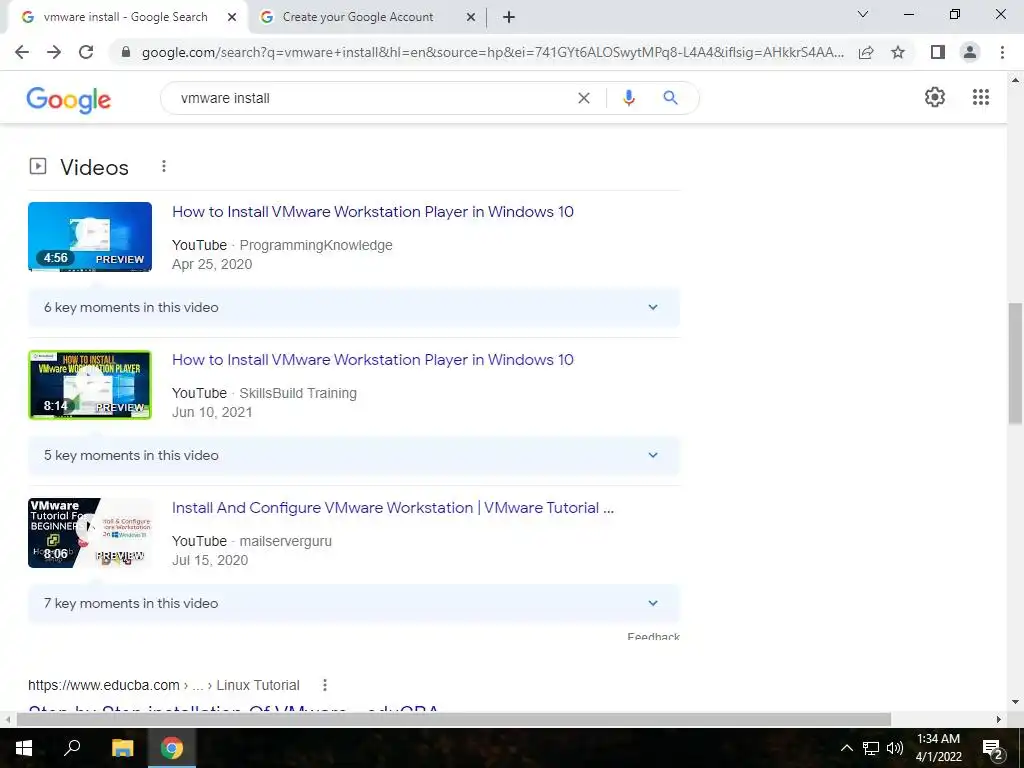Open File Explorer from the taskbar
The width and height of the screenshot is (1024, 768).
122,748
